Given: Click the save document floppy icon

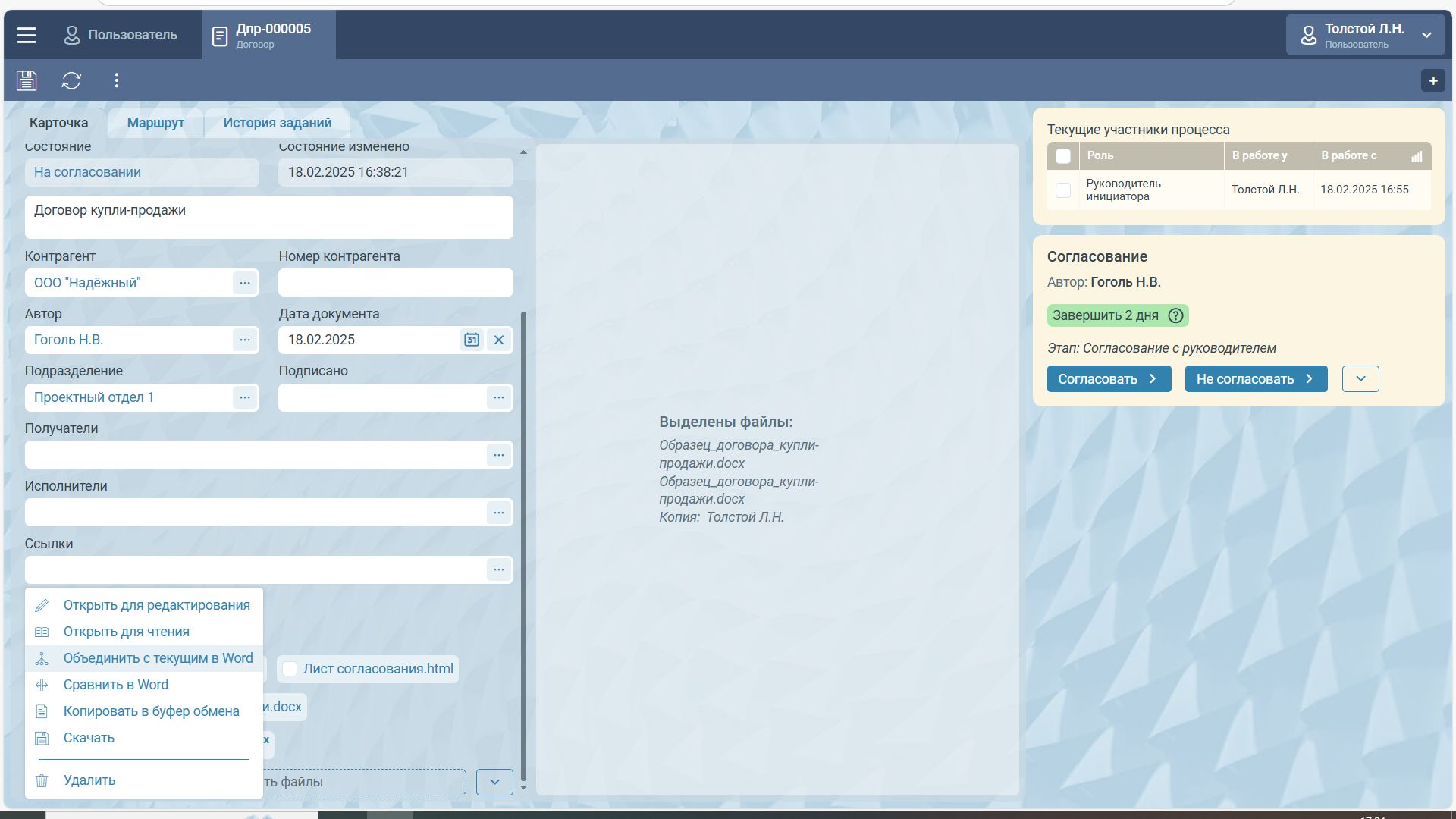Looking at the screenshot, I should [27, 80].
